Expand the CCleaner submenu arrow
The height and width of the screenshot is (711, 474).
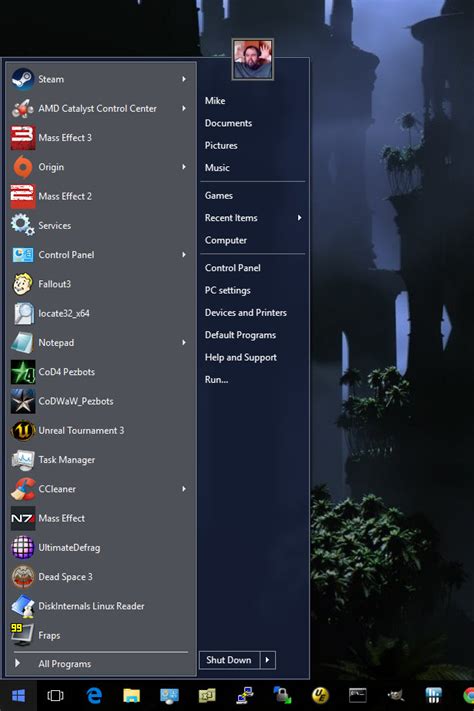pyautogui.click(x=184, y=489)
